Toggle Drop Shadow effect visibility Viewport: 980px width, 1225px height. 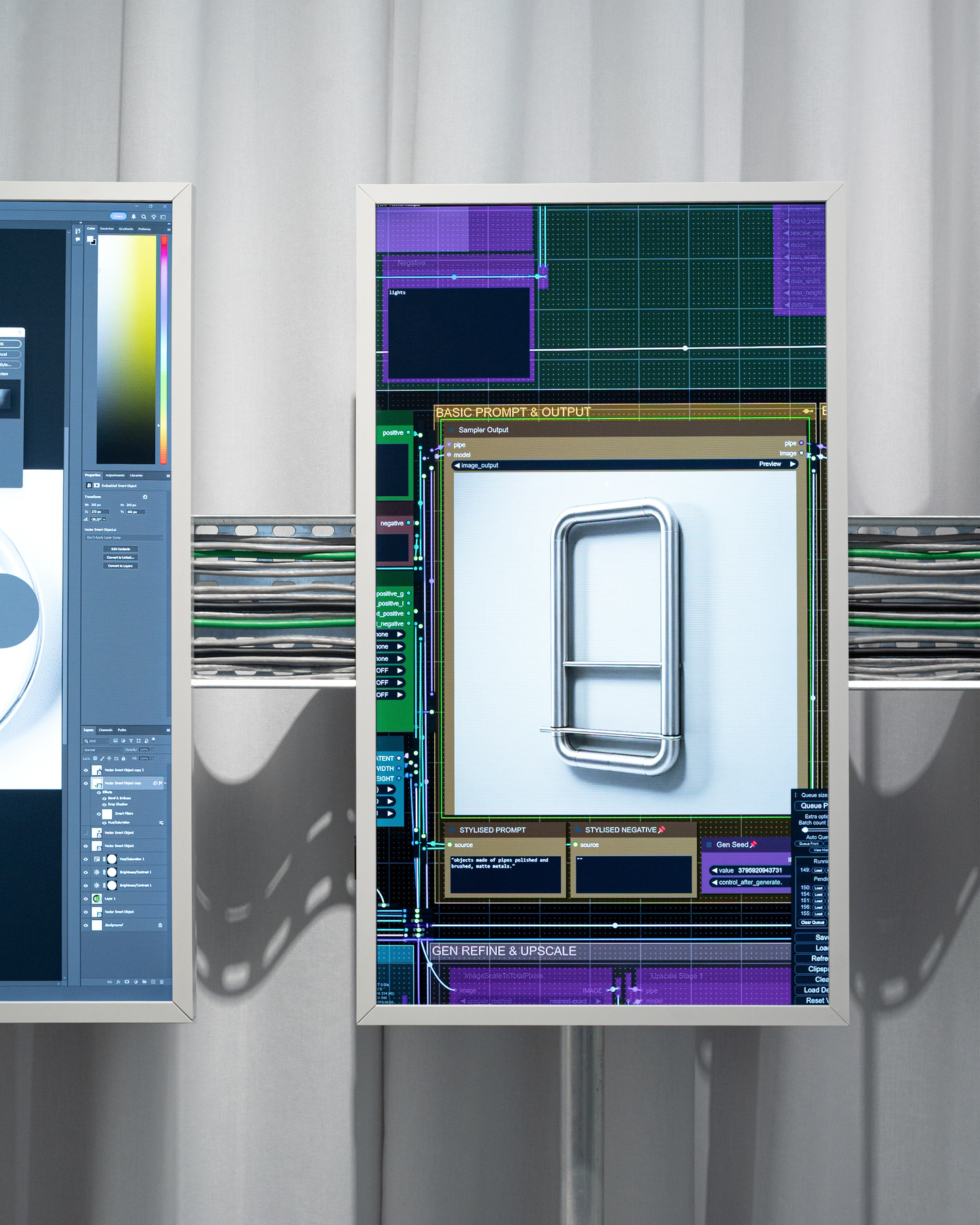[x=104, y=804]
